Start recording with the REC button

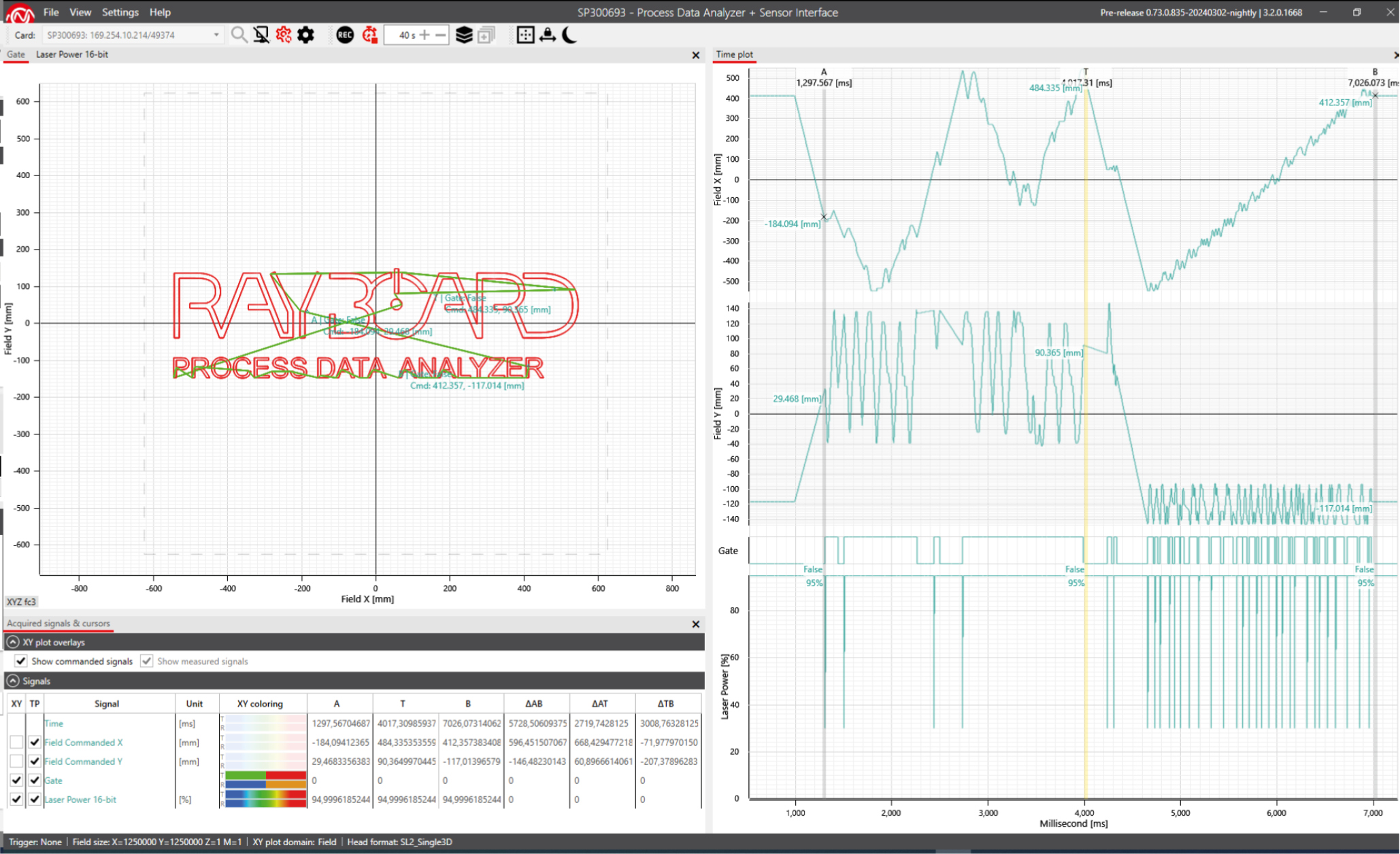point(345,35)
